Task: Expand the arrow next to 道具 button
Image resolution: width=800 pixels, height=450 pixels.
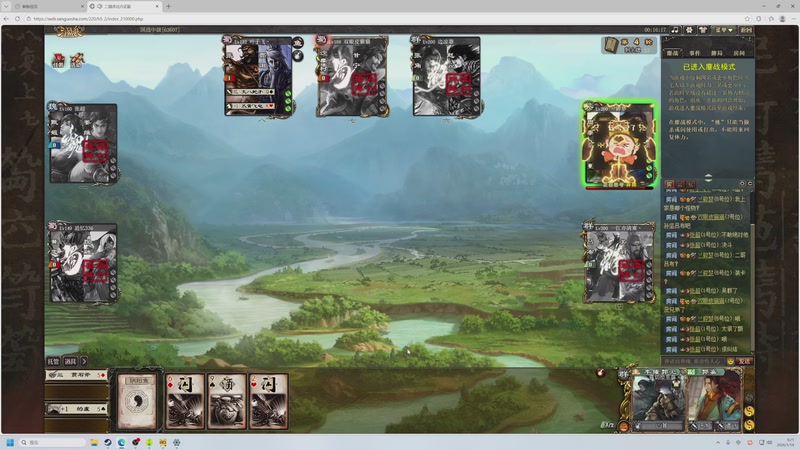Action: tap(84, 362)
